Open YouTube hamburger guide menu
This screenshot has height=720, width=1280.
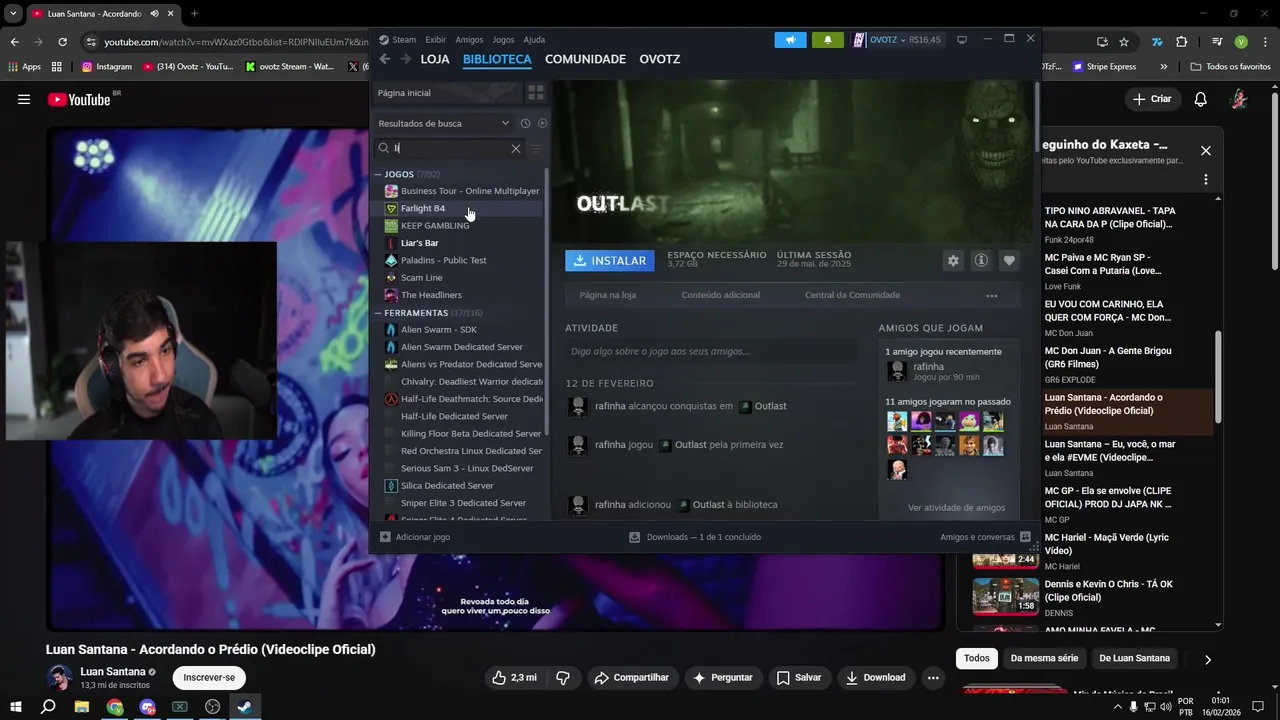(x=24, y=99)
